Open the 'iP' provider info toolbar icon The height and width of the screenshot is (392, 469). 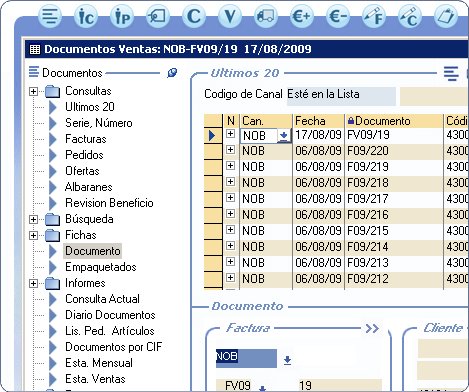(x=122, y=16)
